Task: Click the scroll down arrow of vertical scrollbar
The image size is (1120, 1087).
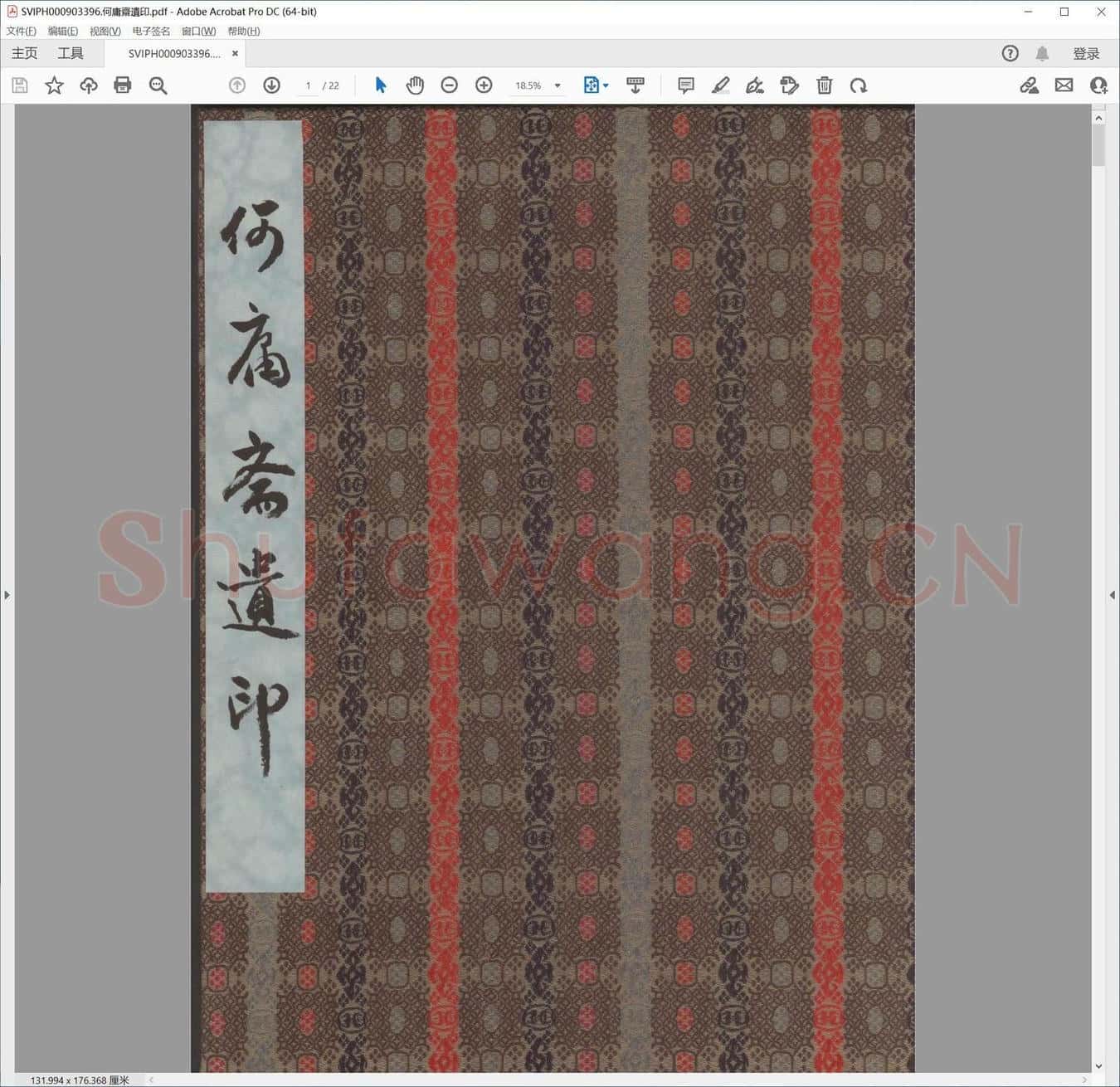Action: tap(1098, 1066)
